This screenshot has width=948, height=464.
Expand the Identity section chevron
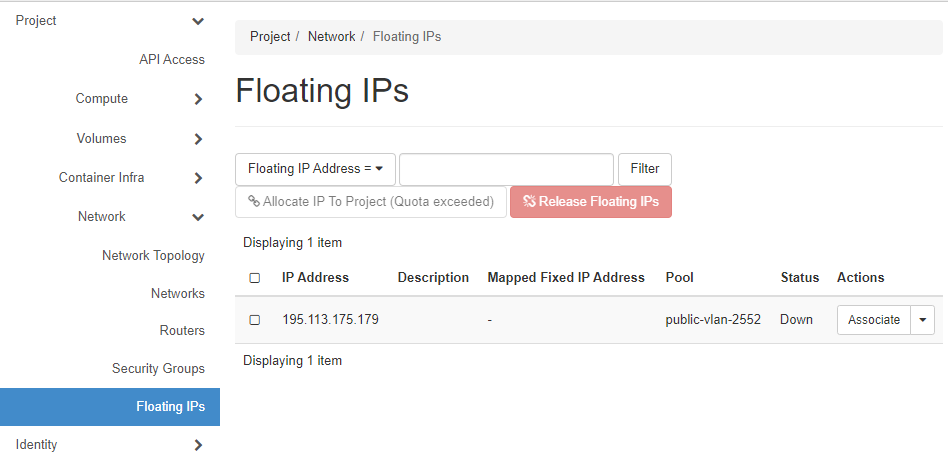[x=198, y=445]
